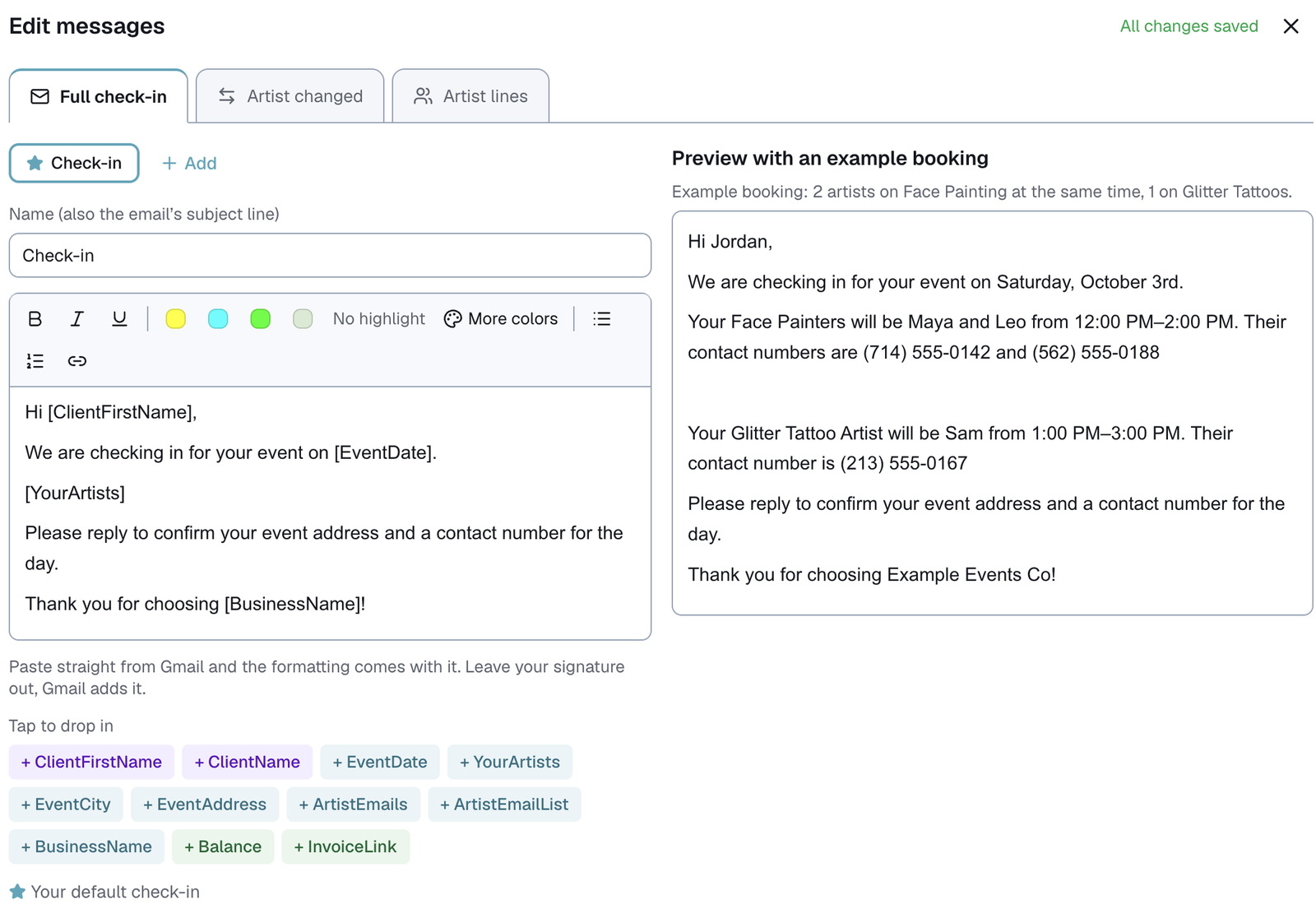Apply green highlight color
The image size is (1316, 904).
[x=260, y=319]
